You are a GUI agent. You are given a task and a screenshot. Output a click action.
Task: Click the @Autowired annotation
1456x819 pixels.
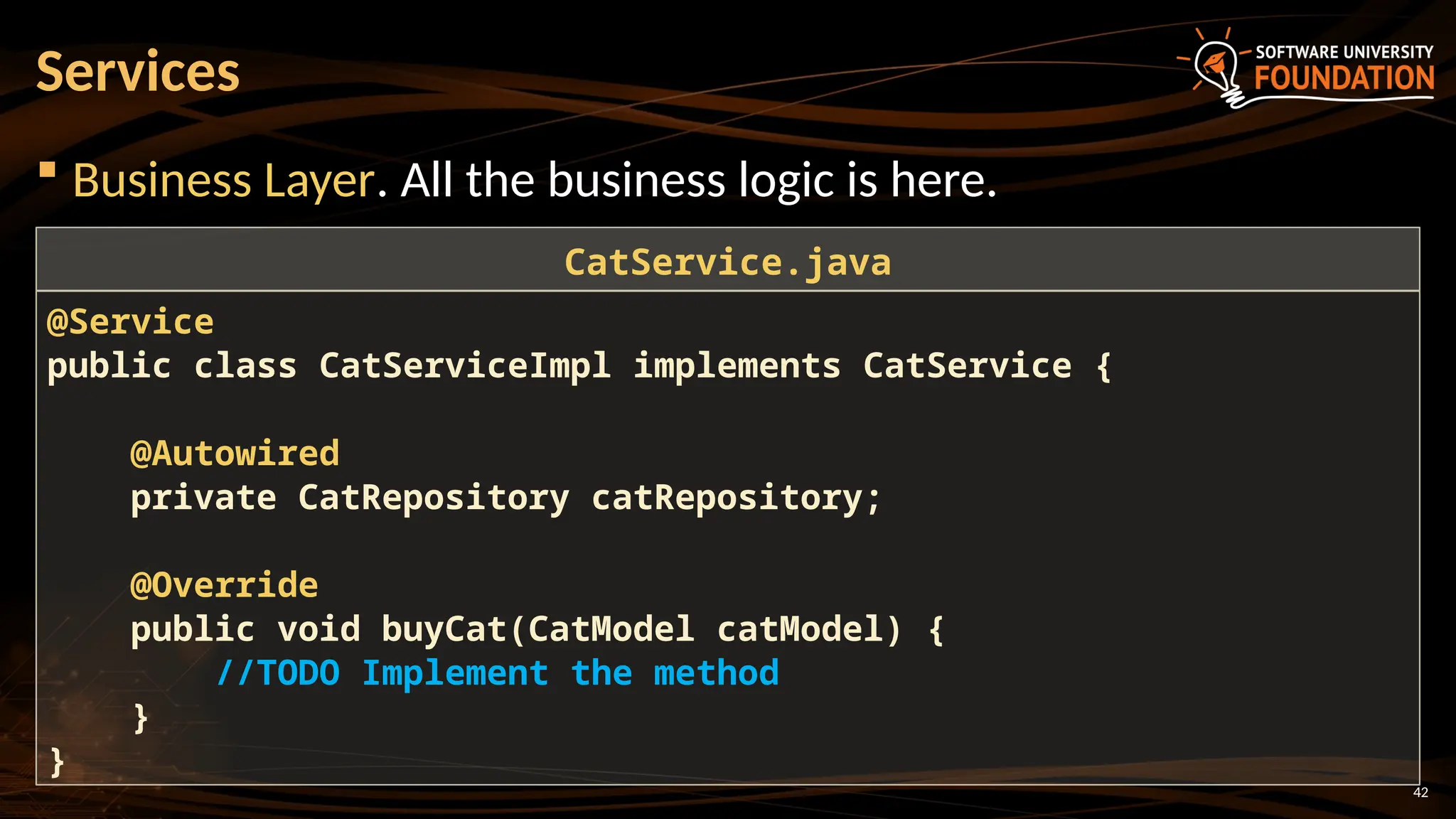point(235,454)
